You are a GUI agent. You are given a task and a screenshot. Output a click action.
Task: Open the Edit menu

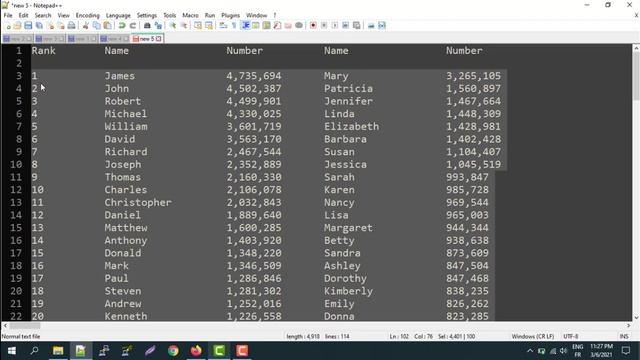click(23, 15)
